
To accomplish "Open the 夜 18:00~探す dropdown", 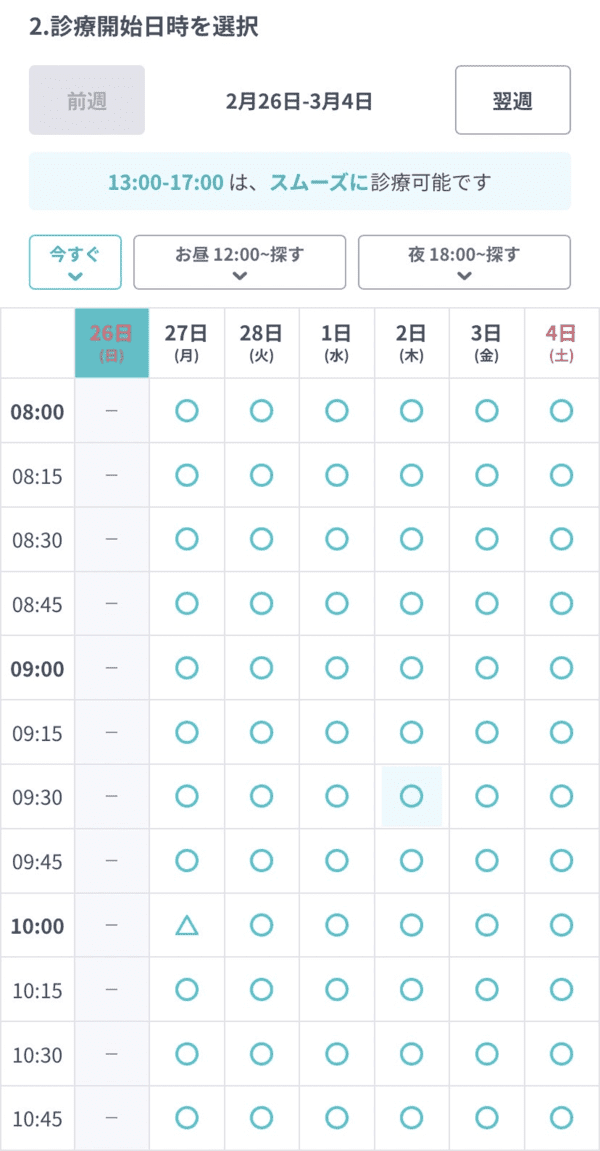I will pos(464,262).
